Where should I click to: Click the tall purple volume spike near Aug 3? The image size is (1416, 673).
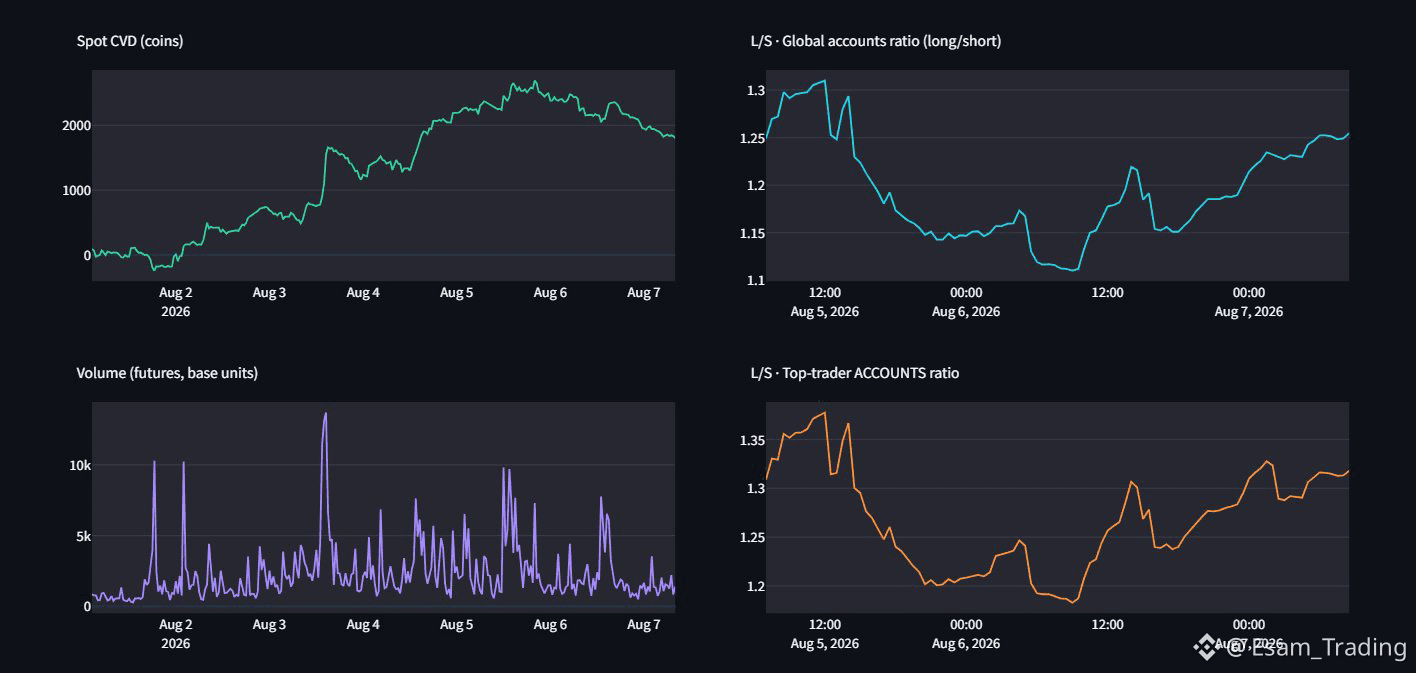(325, 415)
